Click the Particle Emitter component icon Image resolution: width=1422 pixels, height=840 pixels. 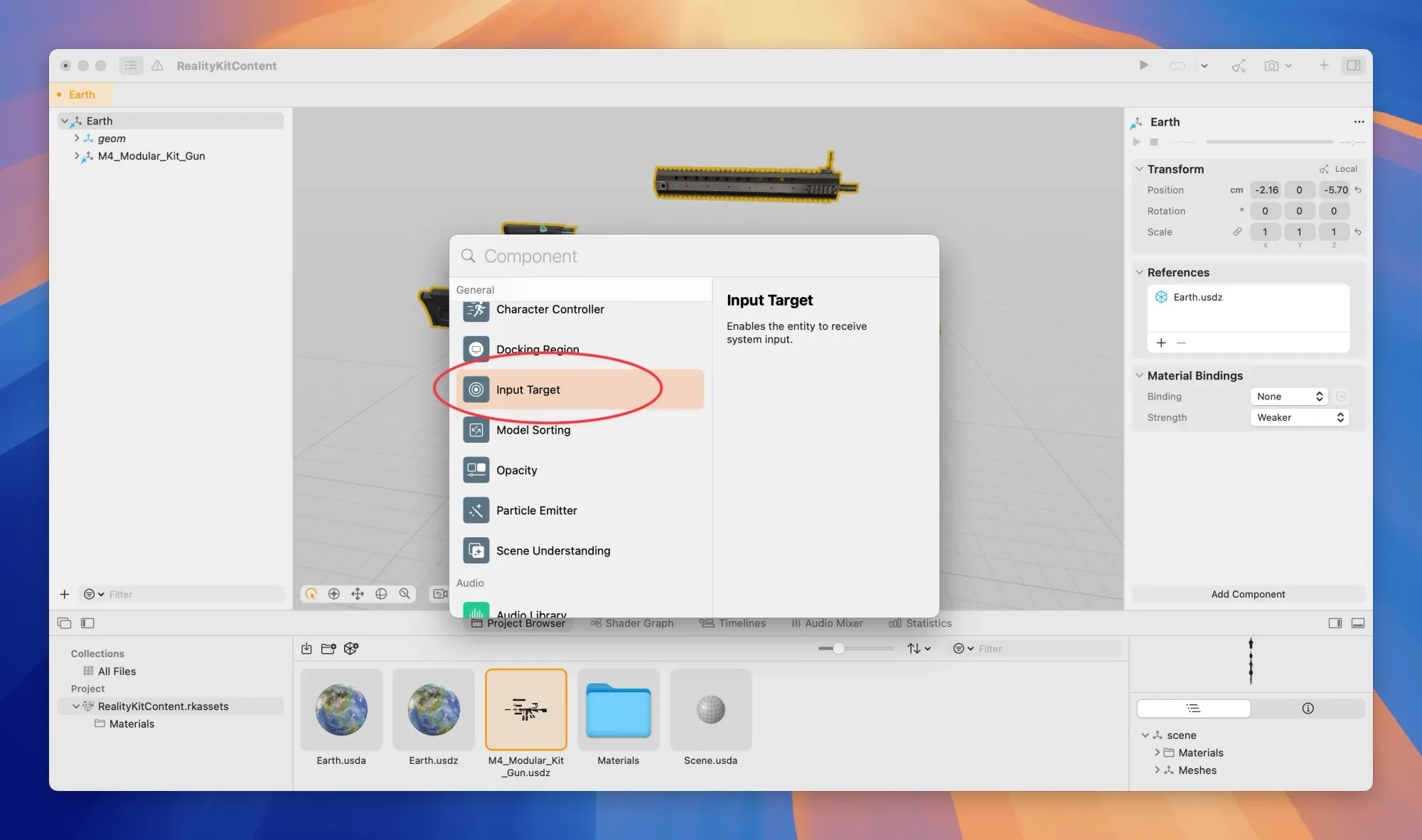coord(476,510)
